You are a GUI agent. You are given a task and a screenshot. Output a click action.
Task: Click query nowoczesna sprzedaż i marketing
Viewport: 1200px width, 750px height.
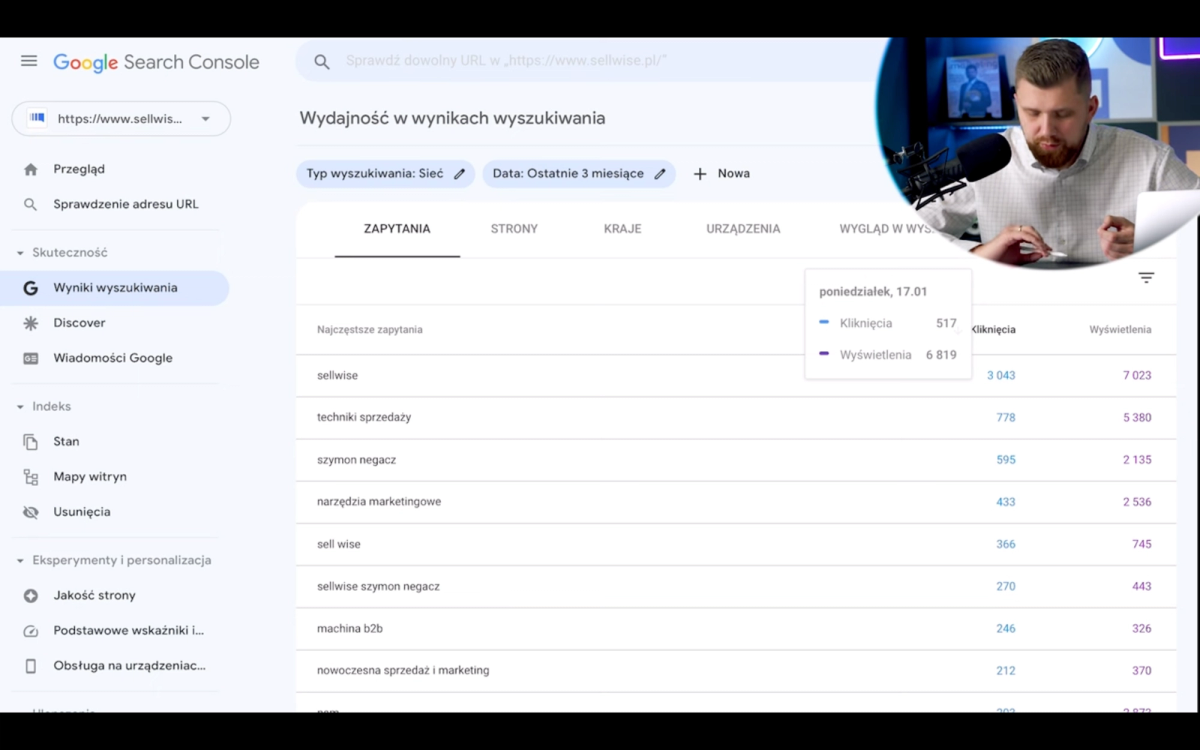(403, 670)
